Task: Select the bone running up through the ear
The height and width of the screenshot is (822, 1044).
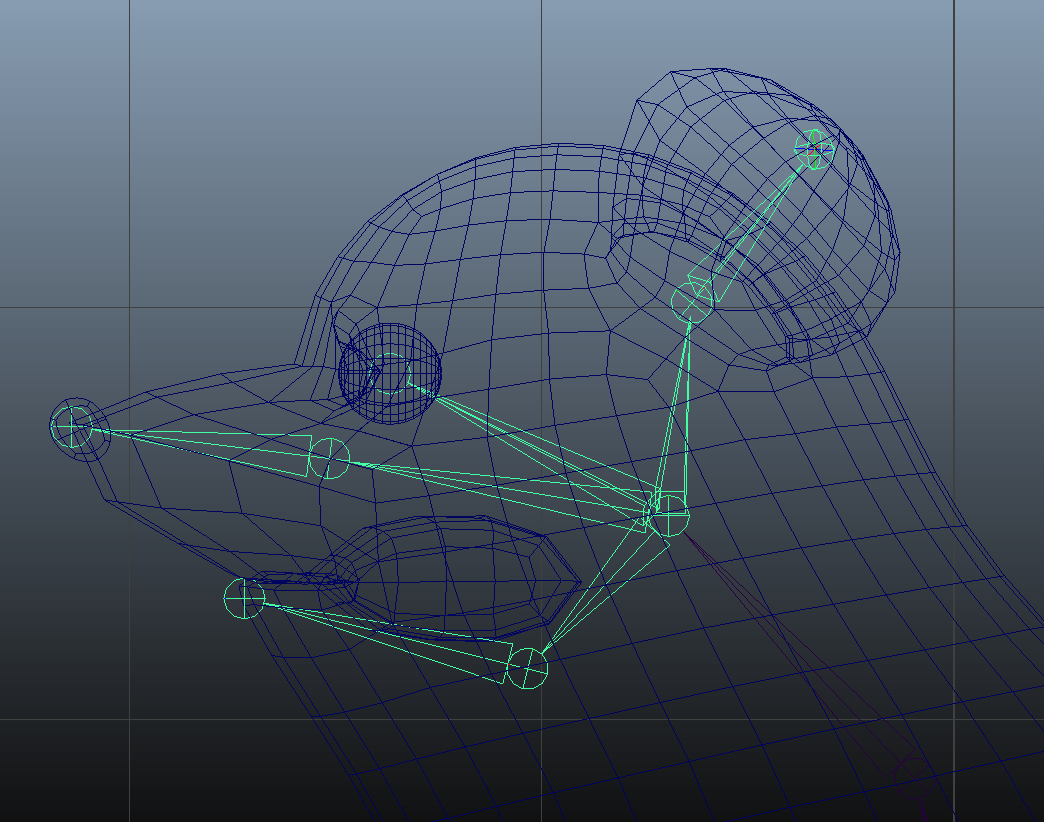Action: click(752, 226)
